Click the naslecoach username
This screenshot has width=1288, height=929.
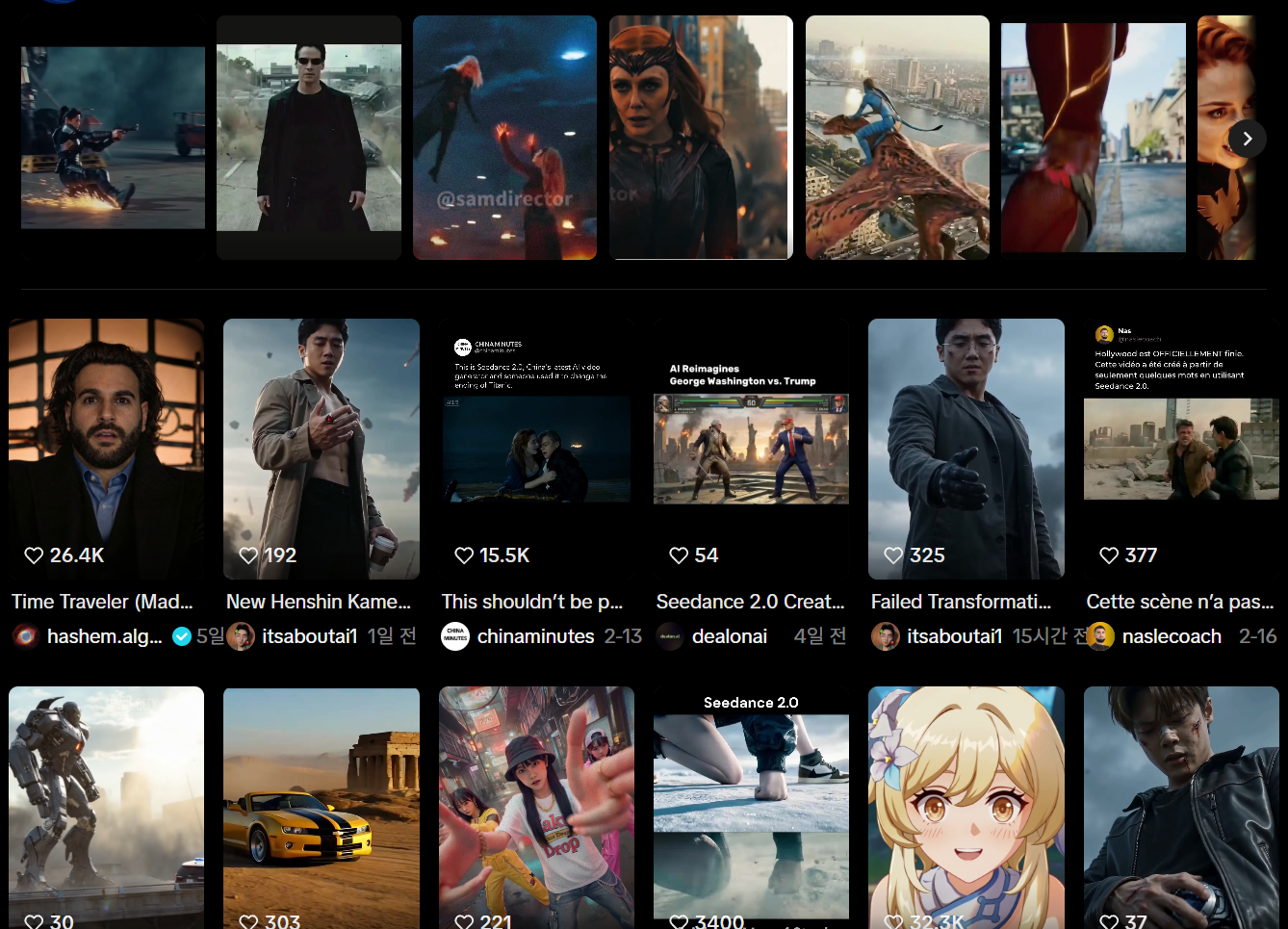[1172, 636]
